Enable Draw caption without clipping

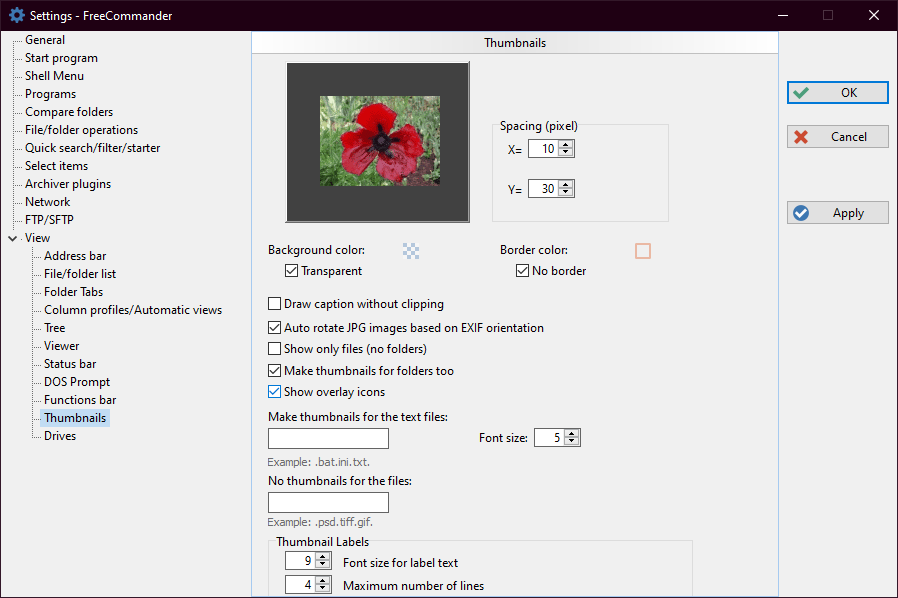[275, 304]
